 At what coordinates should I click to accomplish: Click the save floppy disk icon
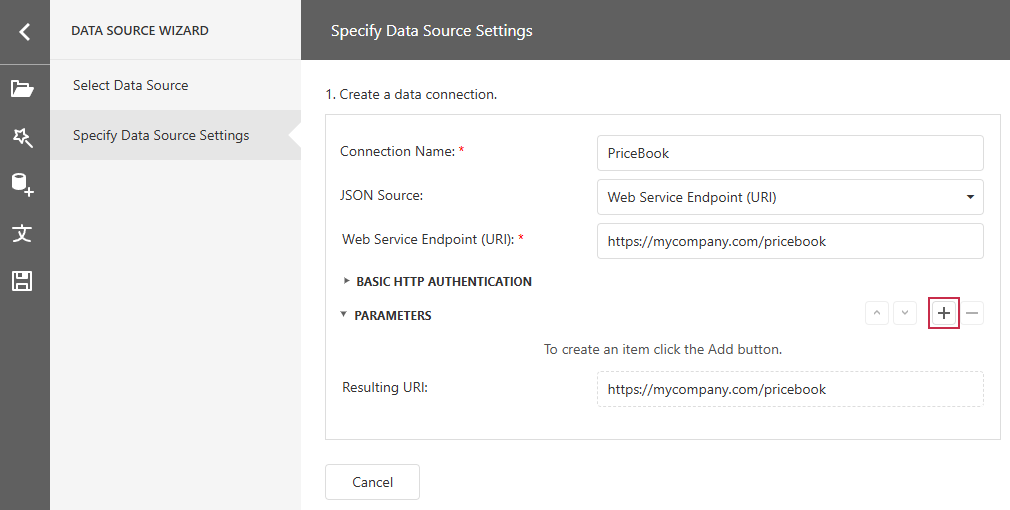pyautogui.click(x=22, y=281)
